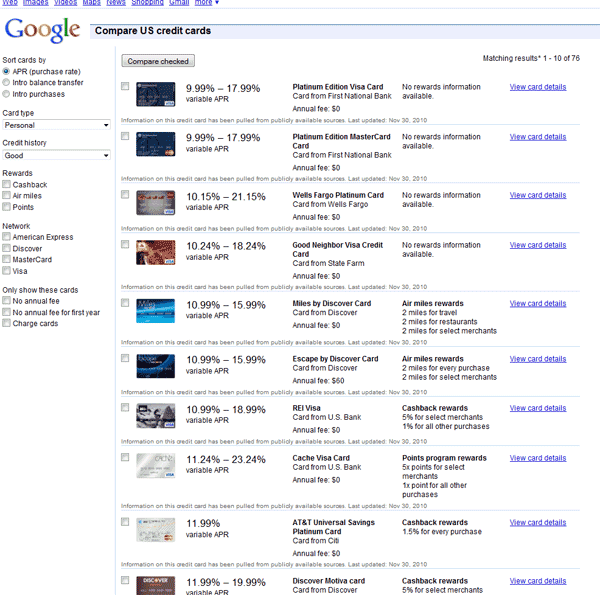Go to Images in top navigation
600x595 pixels.
click(36, 2)
